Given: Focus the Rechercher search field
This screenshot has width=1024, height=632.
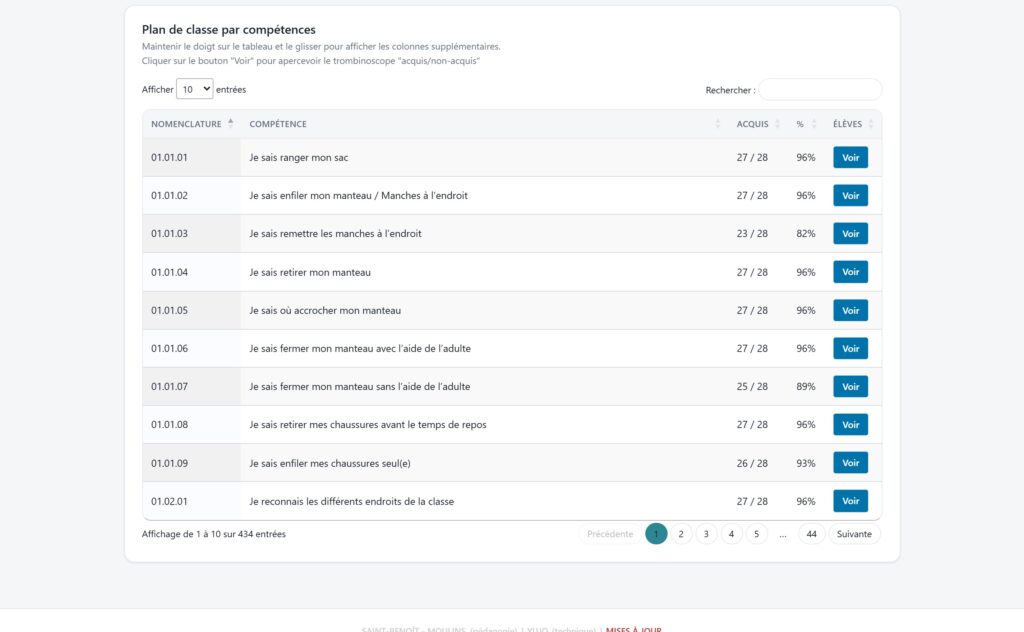Looking at the screenshot, I should pos(820,89).
